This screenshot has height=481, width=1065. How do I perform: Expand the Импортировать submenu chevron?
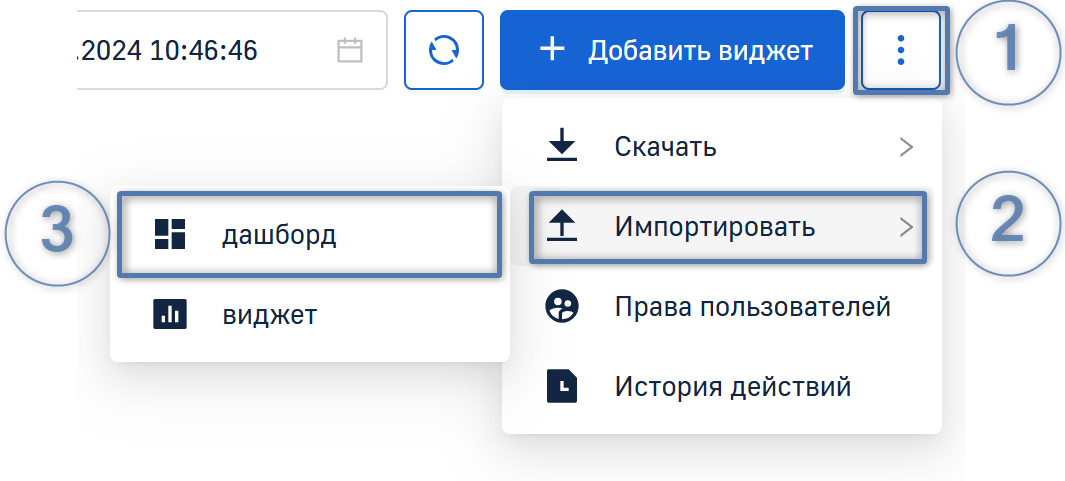(906, 227)
